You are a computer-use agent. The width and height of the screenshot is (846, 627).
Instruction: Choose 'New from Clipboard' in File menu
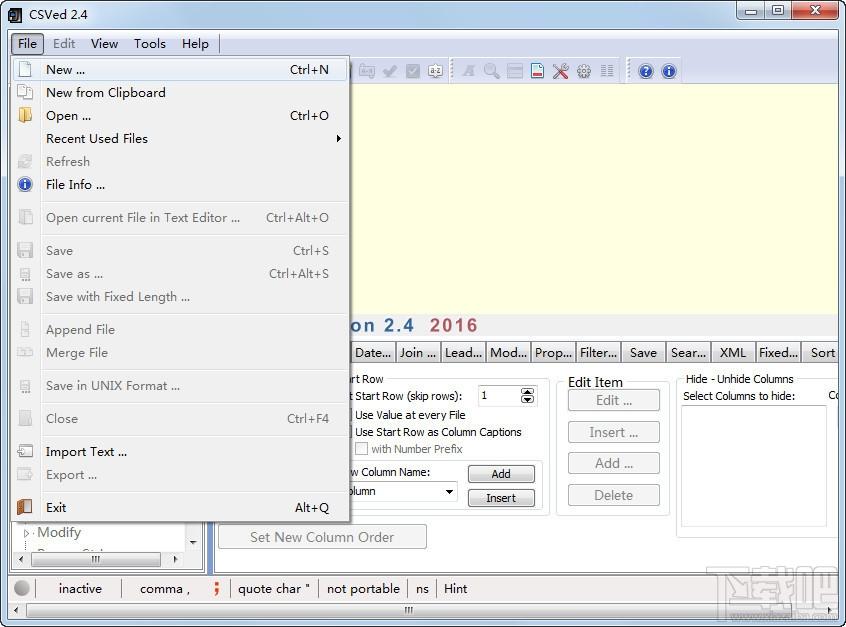pyautogui.click(x=106, y=92)
